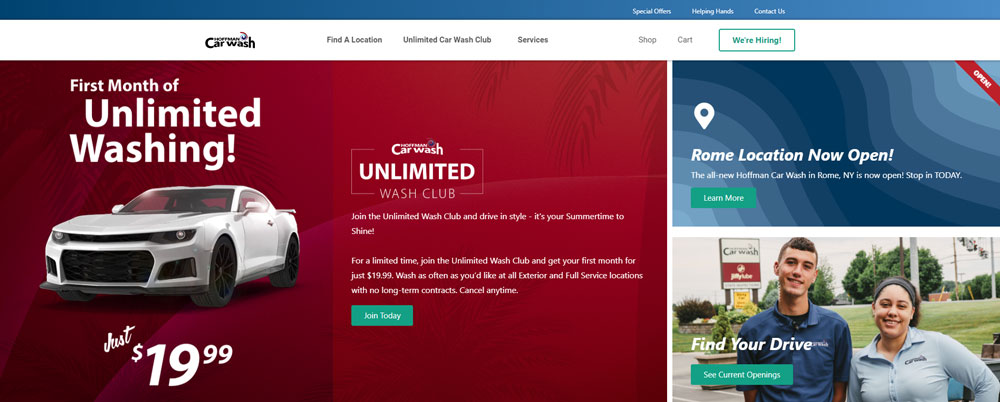Click the map pin location icon

(x=704, y=116)
